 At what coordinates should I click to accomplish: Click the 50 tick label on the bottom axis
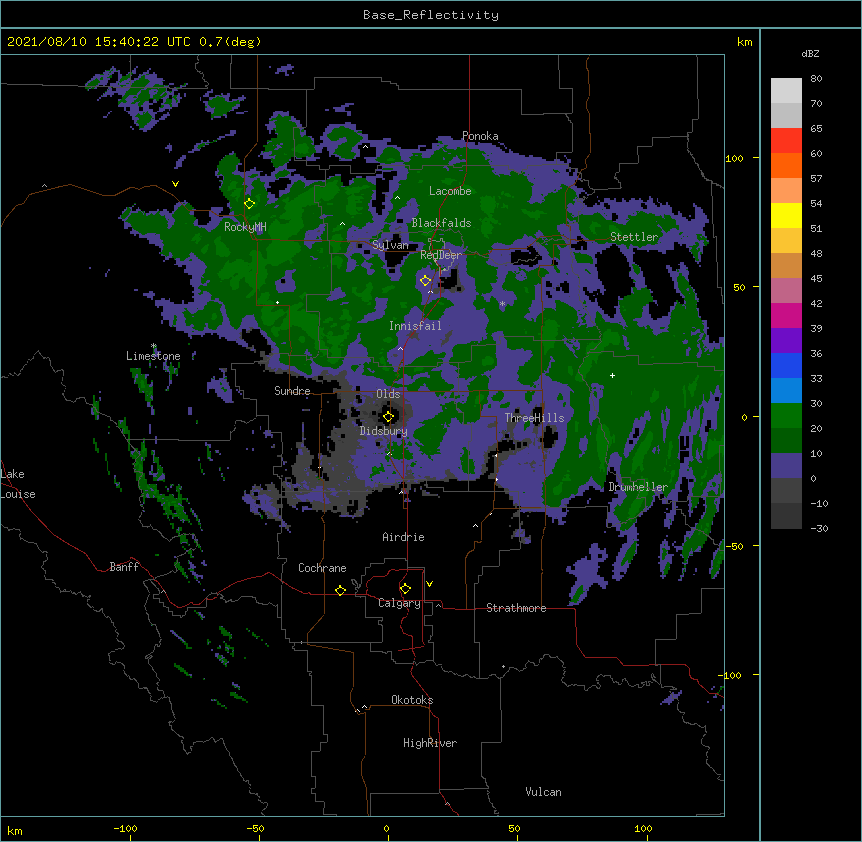[x=514, y=829]
